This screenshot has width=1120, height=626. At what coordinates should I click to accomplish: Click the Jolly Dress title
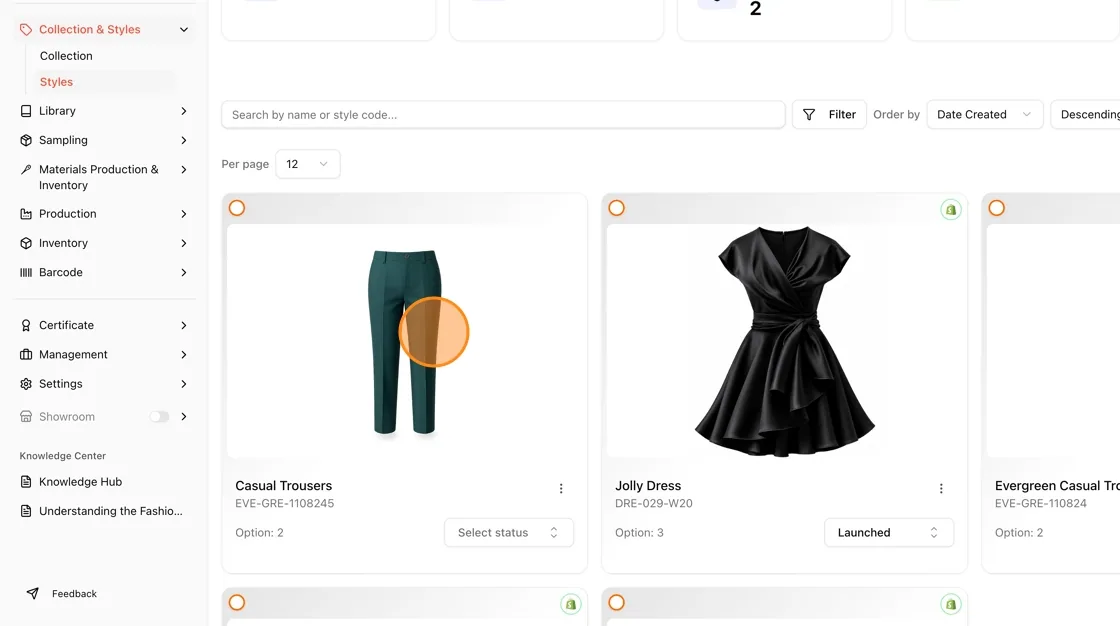(648, 485)
